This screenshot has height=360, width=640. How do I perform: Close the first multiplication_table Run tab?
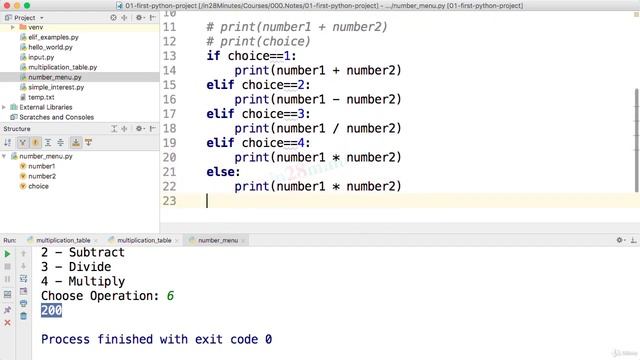(x=96, y=241)
